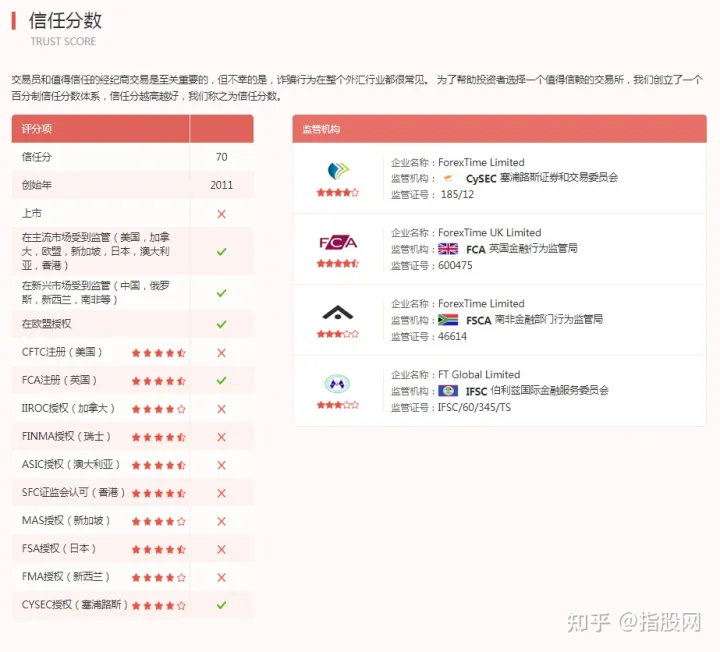Click red X in ASIC授权 row
720x652 pixels.
click(x=221, y=465)
